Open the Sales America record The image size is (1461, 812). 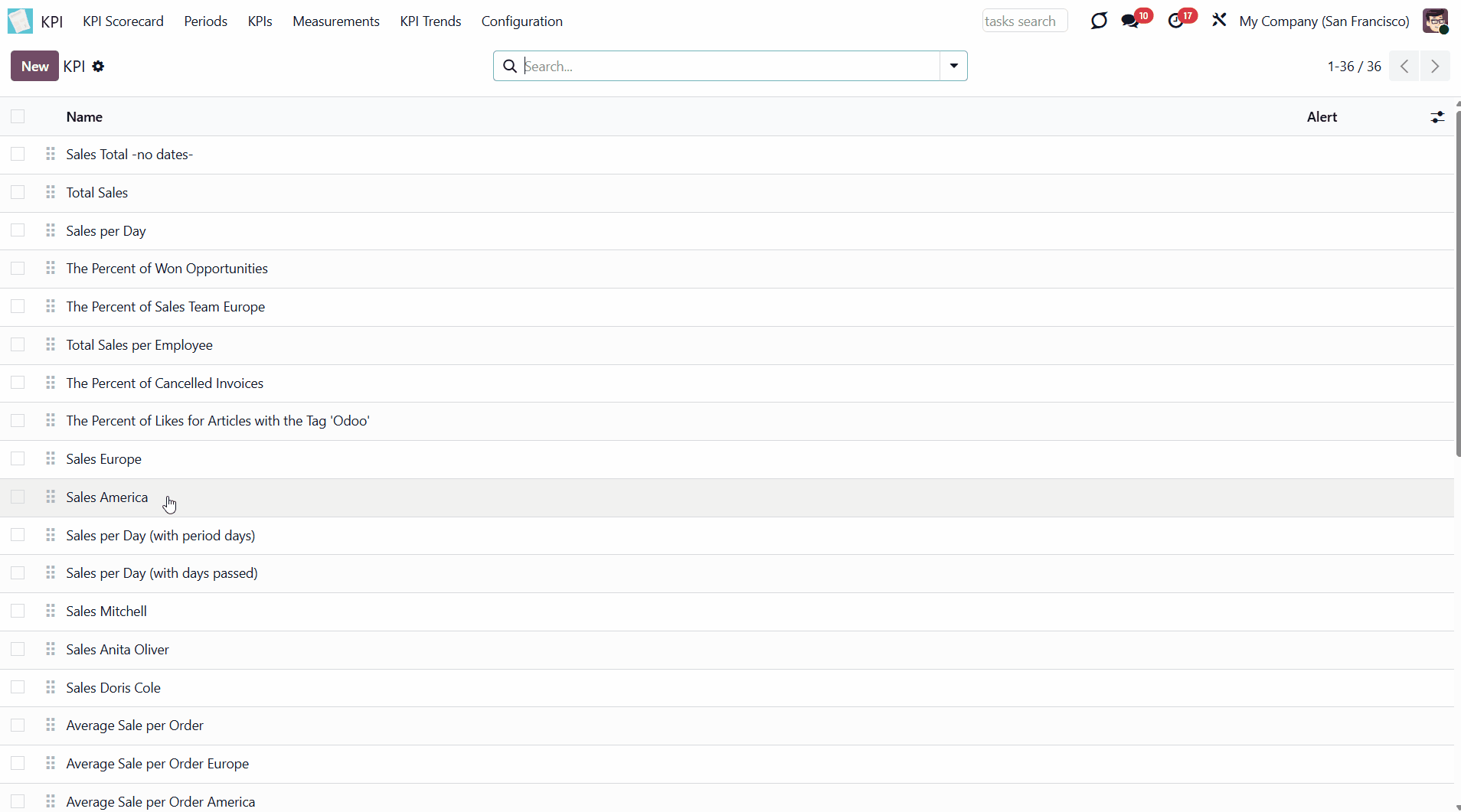[107, 497]
